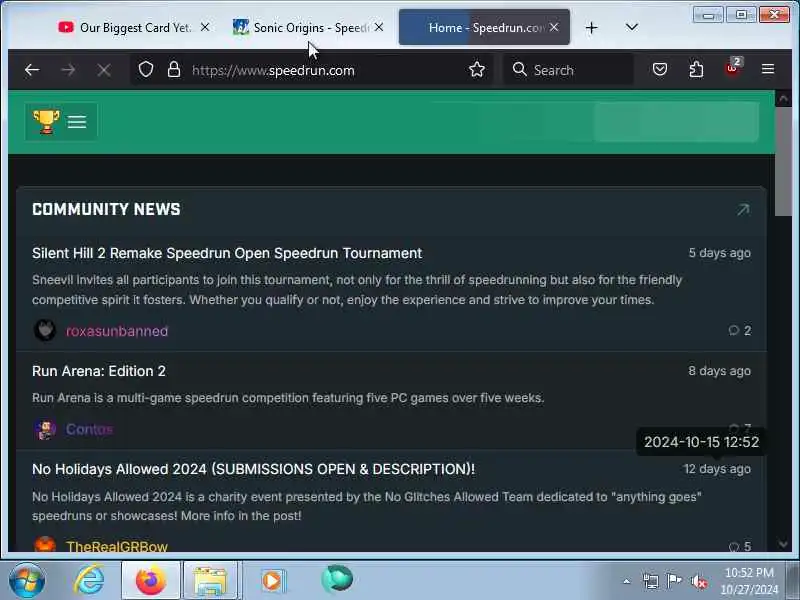Open the taskbar clock showing 10:52 PM
The width and height of the screenshot is (800, 600).
pos(749,581)
